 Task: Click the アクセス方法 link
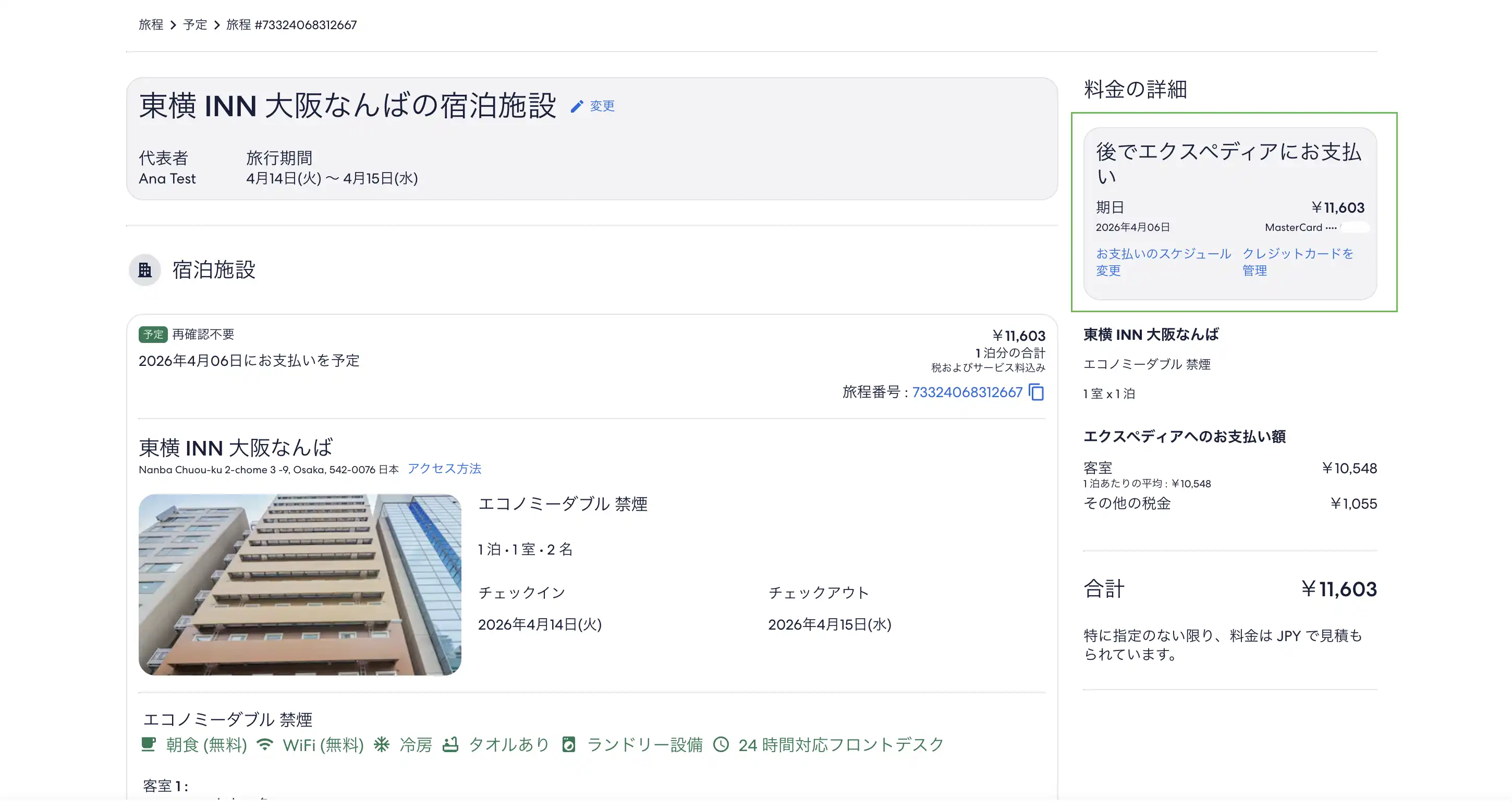pyautogui.click(x=444, y=468)
